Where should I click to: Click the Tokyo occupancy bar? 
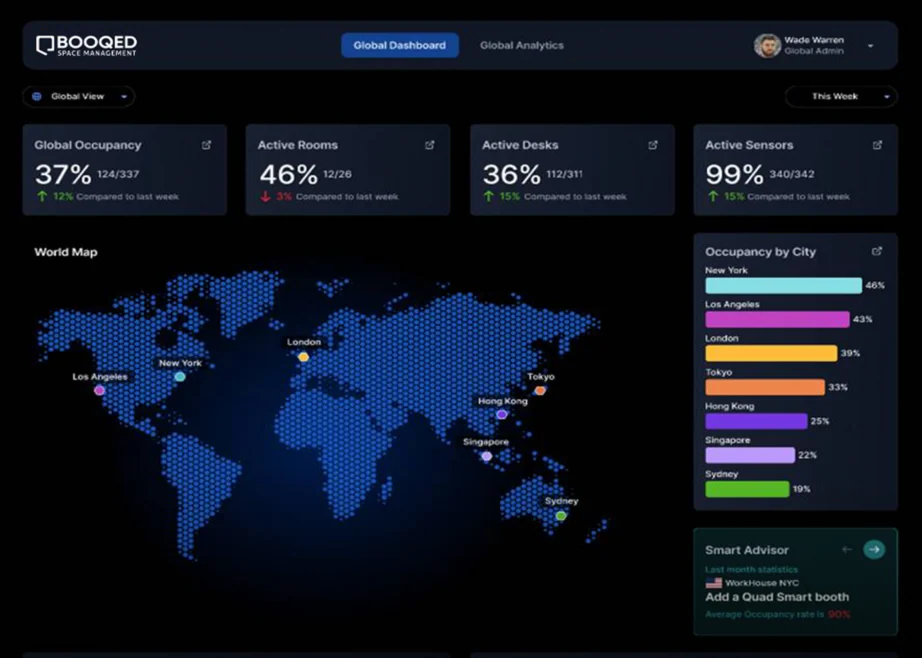click(765, 387)
